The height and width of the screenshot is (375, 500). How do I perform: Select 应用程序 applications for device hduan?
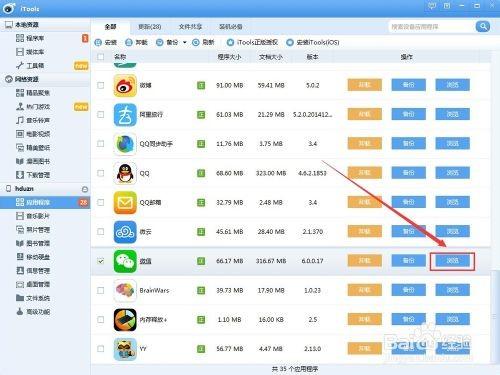point(45,202)
